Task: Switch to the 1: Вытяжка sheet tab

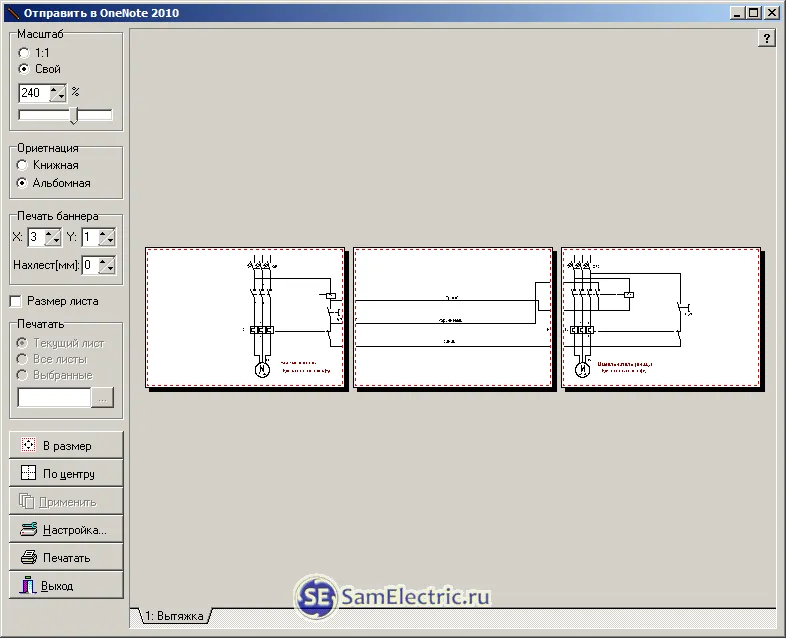Action: click(x=174, y=616)
